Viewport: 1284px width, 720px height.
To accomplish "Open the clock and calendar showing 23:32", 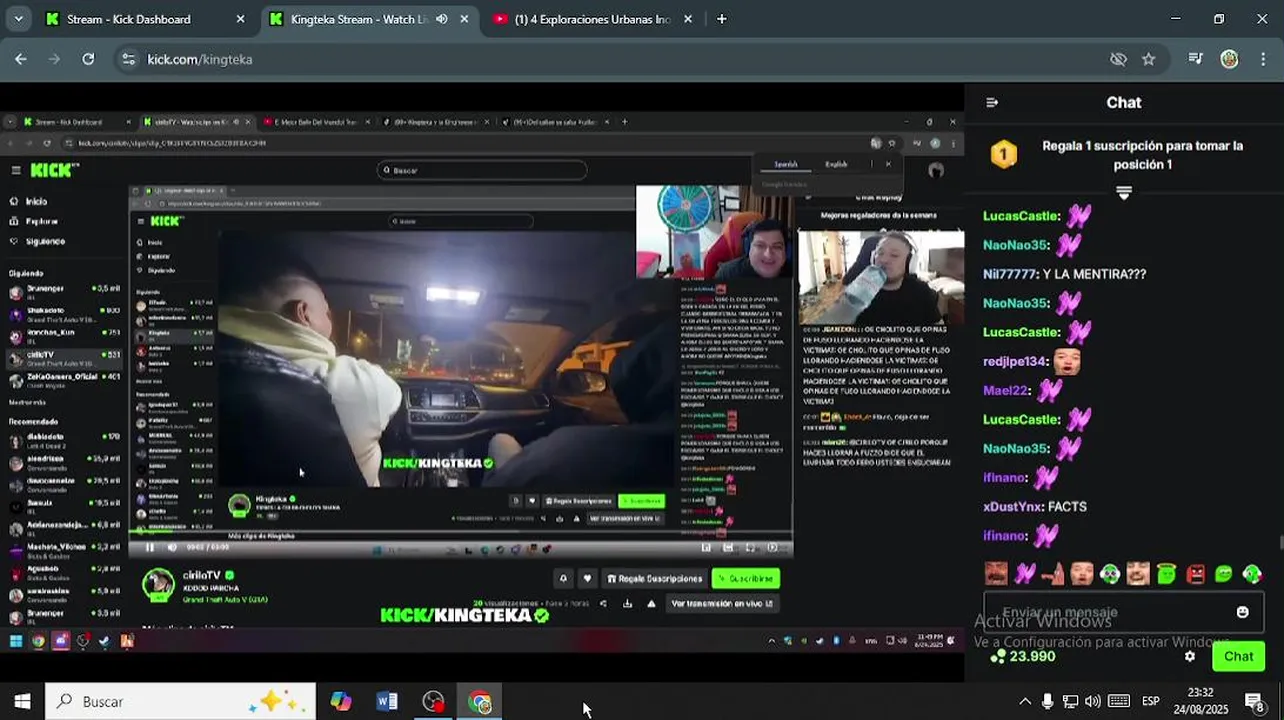I will pyautogui.click(x=1201, y=701).
